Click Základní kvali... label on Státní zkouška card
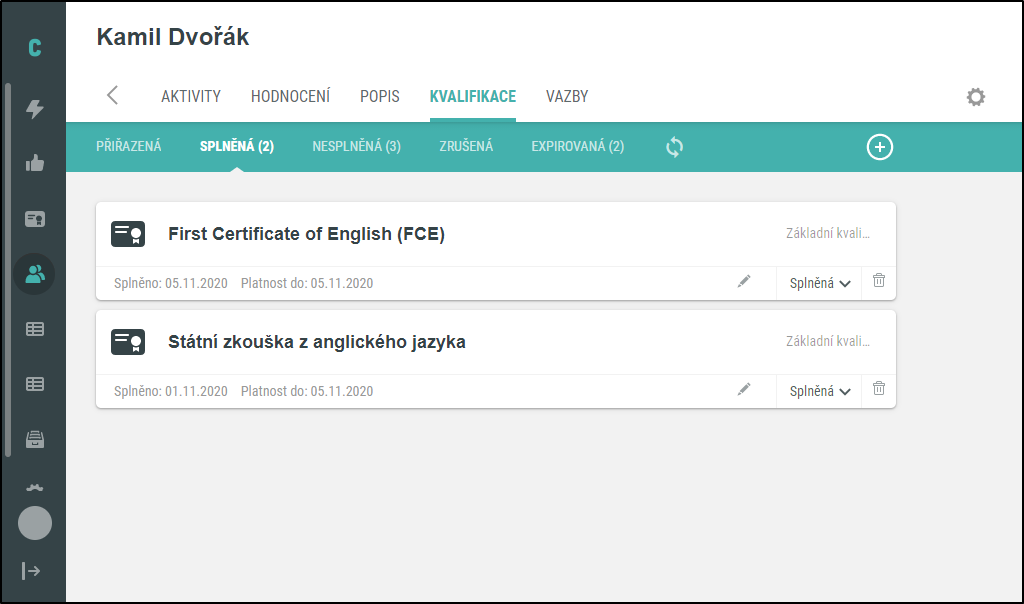The height and width of the screenshot is (604, 1024). tap(827, 341)
